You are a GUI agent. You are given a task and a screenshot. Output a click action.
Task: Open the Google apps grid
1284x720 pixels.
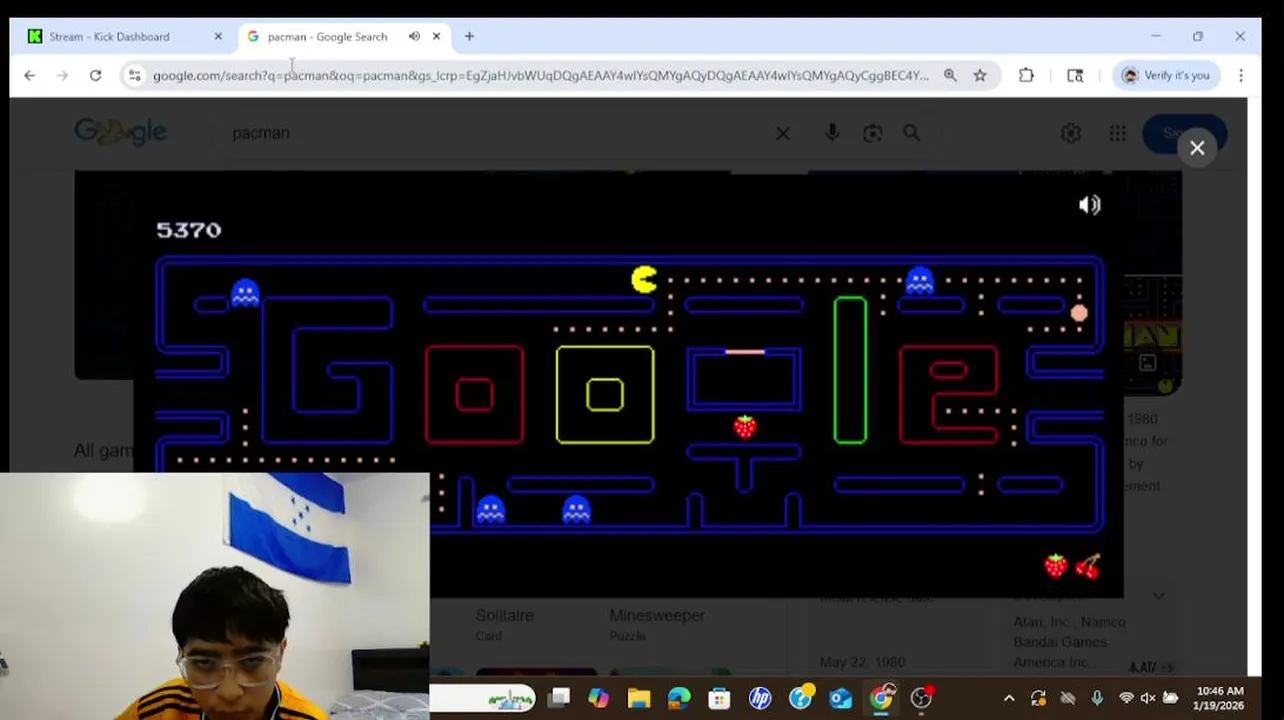click(1117, 133)
